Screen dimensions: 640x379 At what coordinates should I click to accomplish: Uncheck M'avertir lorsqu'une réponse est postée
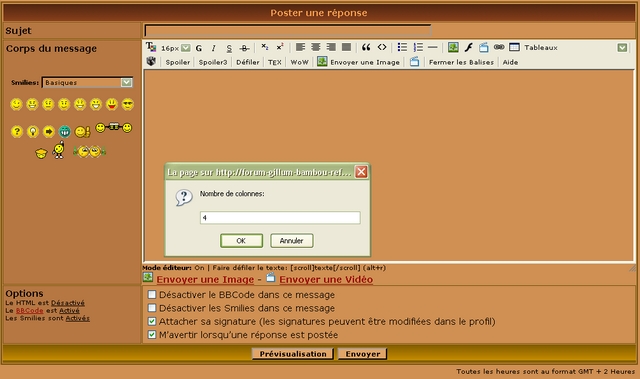[152, 335]
